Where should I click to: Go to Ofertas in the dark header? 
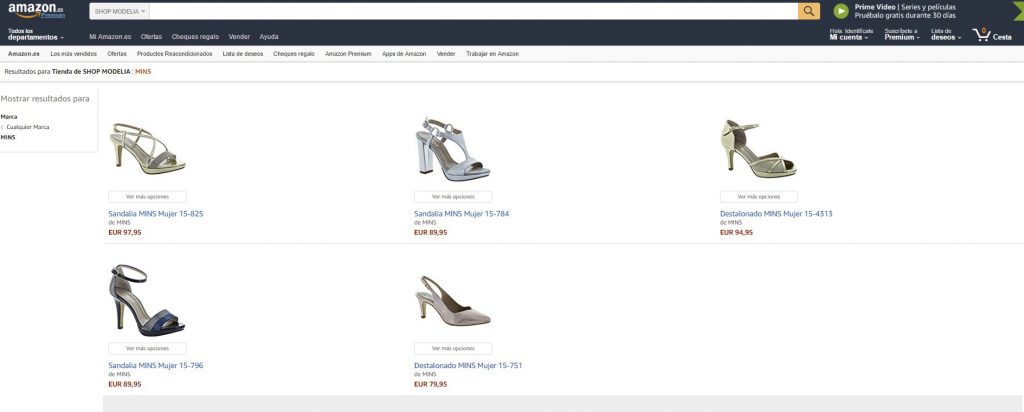[x=152, y=37]
